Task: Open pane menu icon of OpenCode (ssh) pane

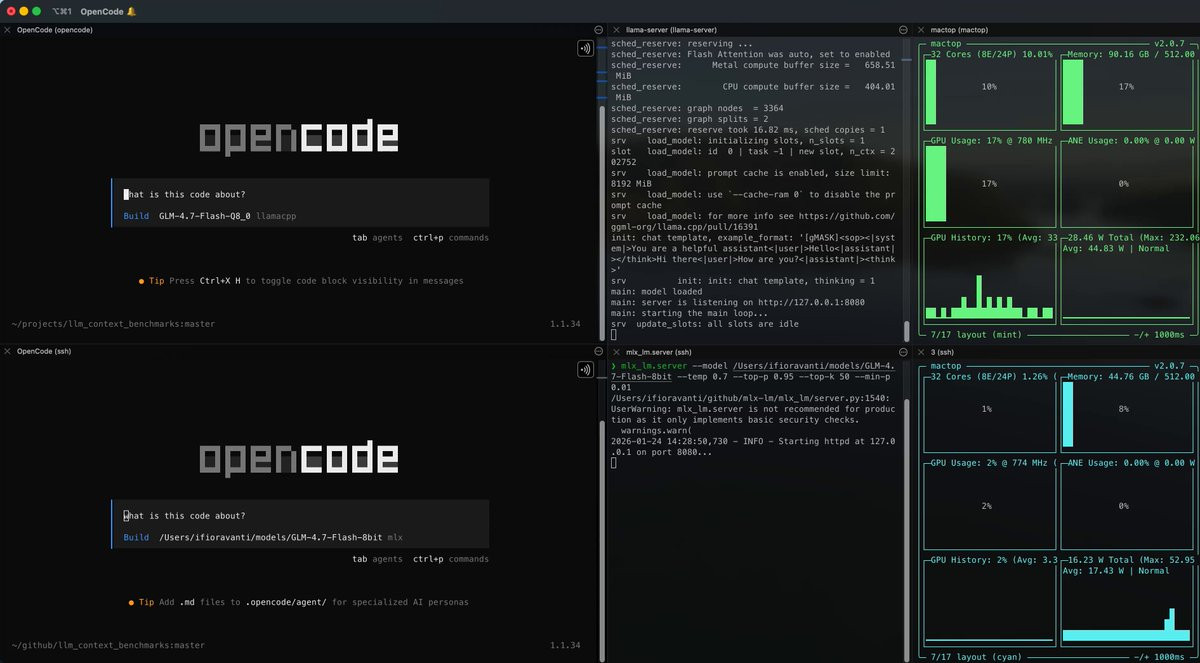Action: click(x=598, y=352)
